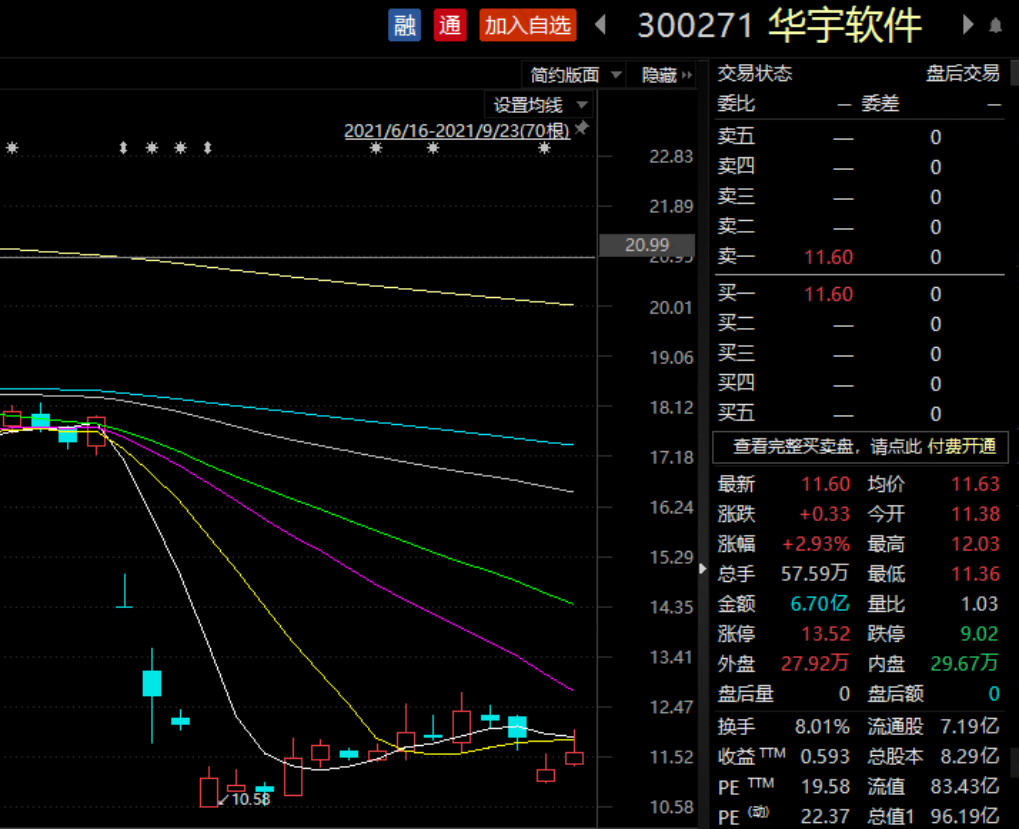Click the pin icon beside date range
This screenshot has height=829, width=1019.
click(x=582, y=127)
